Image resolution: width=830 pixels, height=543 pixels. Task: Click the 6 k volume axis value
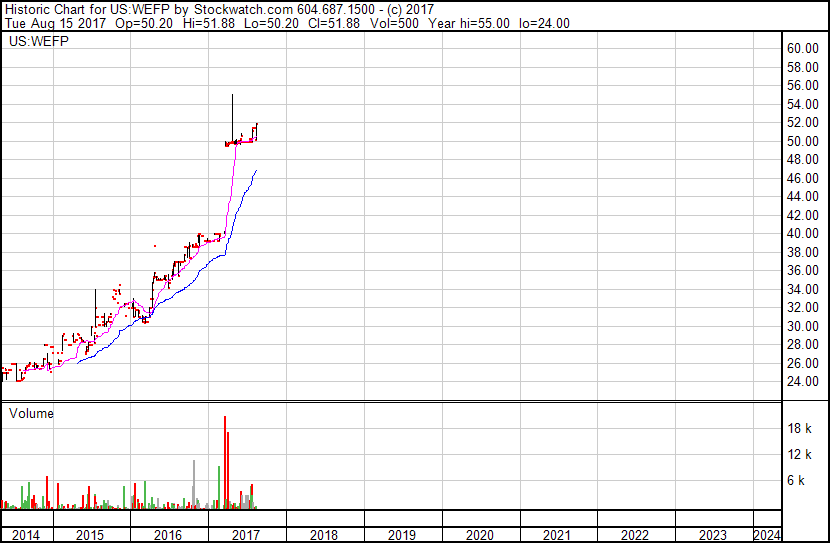(x=796, y=480)
